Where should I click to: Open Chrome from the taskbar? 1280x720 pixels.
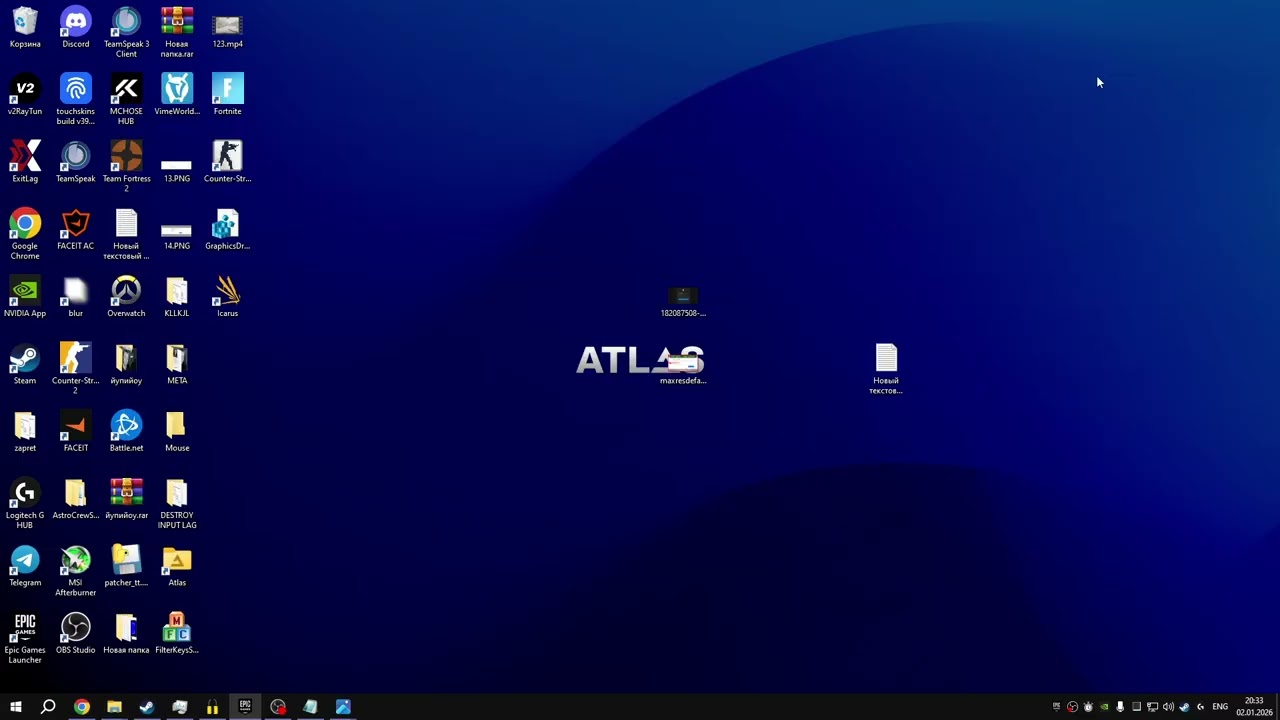click(82, 706)
